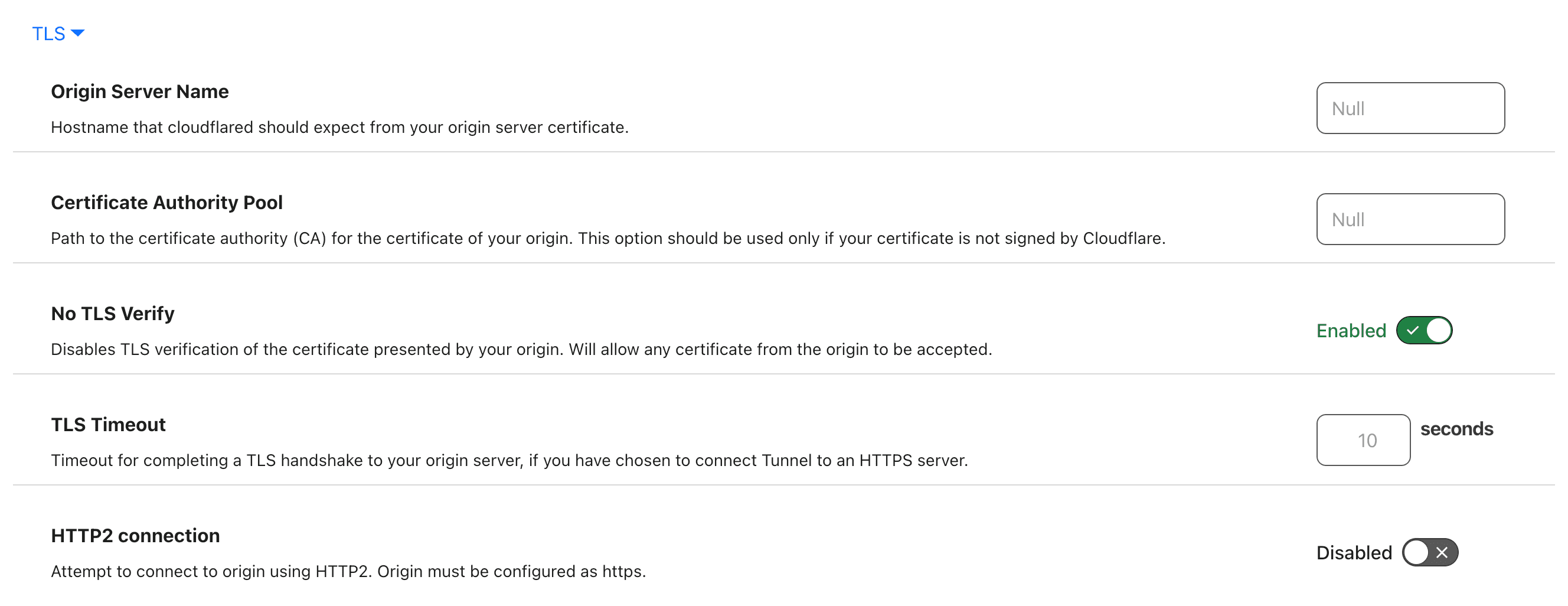Click the checkmark icon in No TLS Verify switch
Viewport: 1568px width, 606px height.
(1413, 331)
